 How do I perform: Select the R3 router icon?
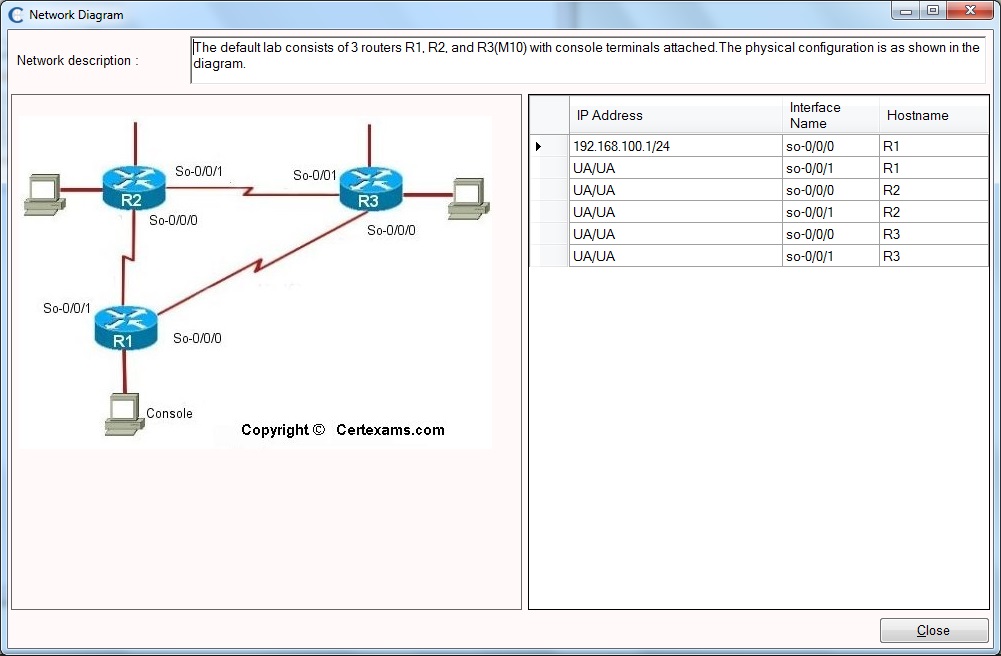371,187
